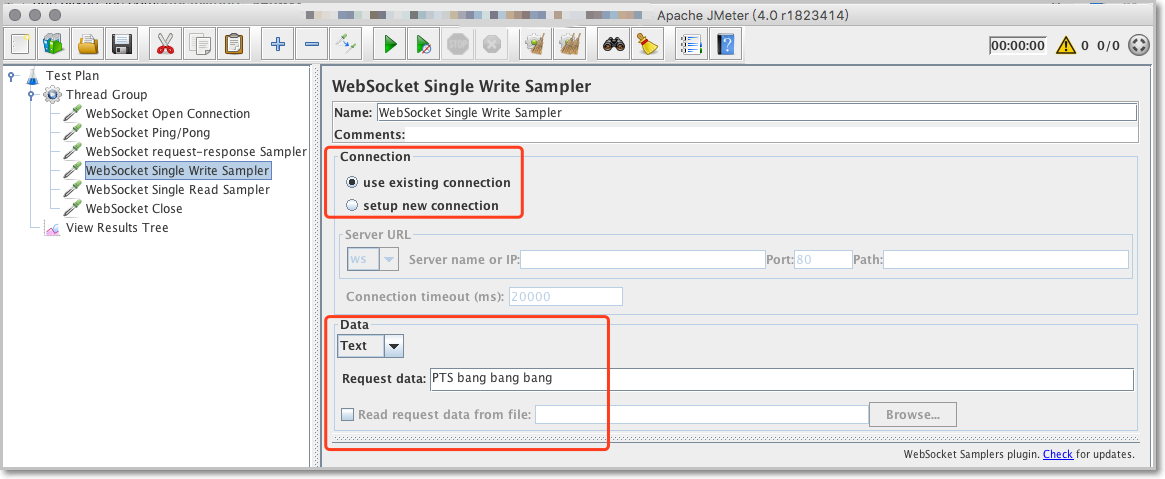Paste with the clipboard toolbar icon

pos(233,45)
